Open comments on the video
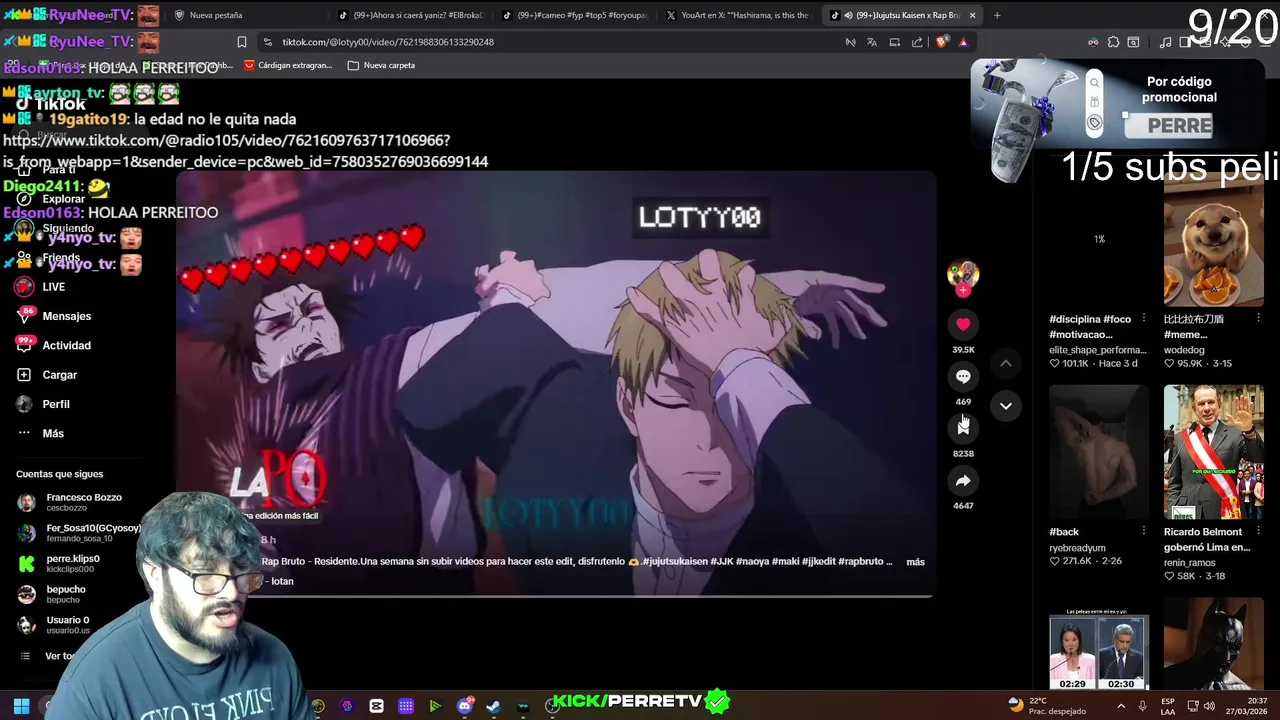The image size is (1280, 720). pyautogui.click(x=963, y=376)
